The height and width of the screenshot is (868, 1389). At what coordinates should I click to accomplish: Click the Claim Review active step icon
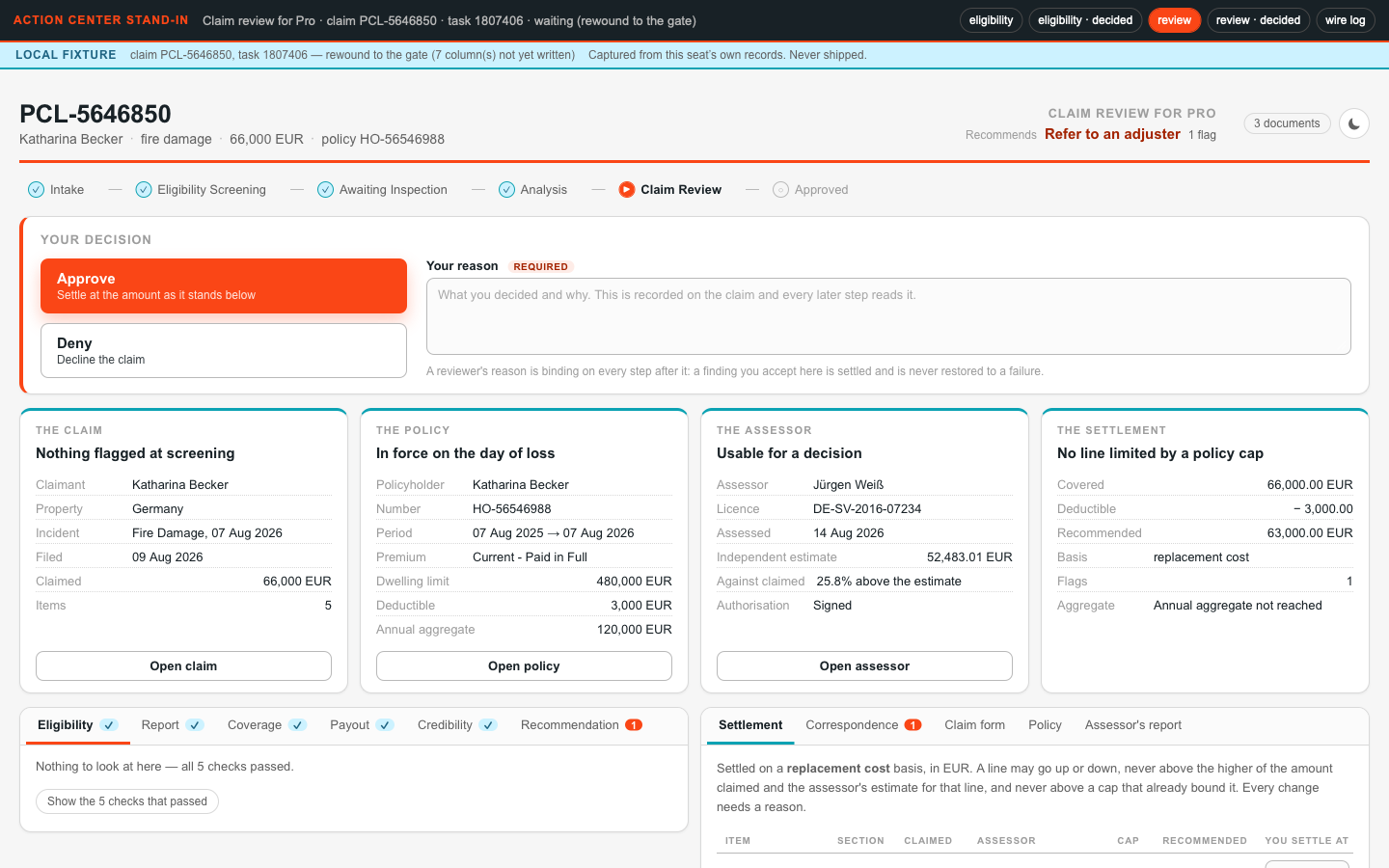[627, 190]
